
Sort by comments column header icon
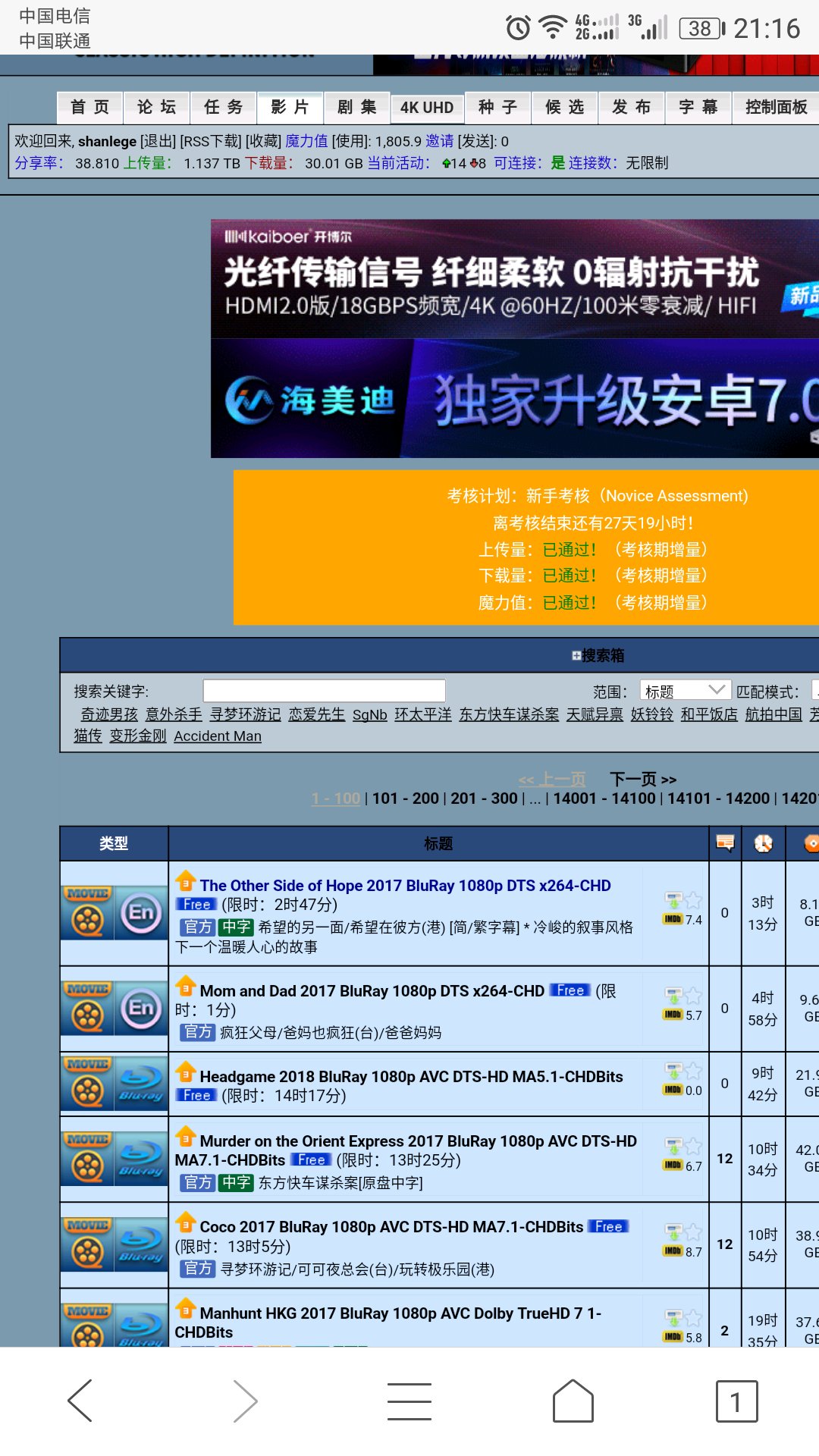click(x=726, y=843)
